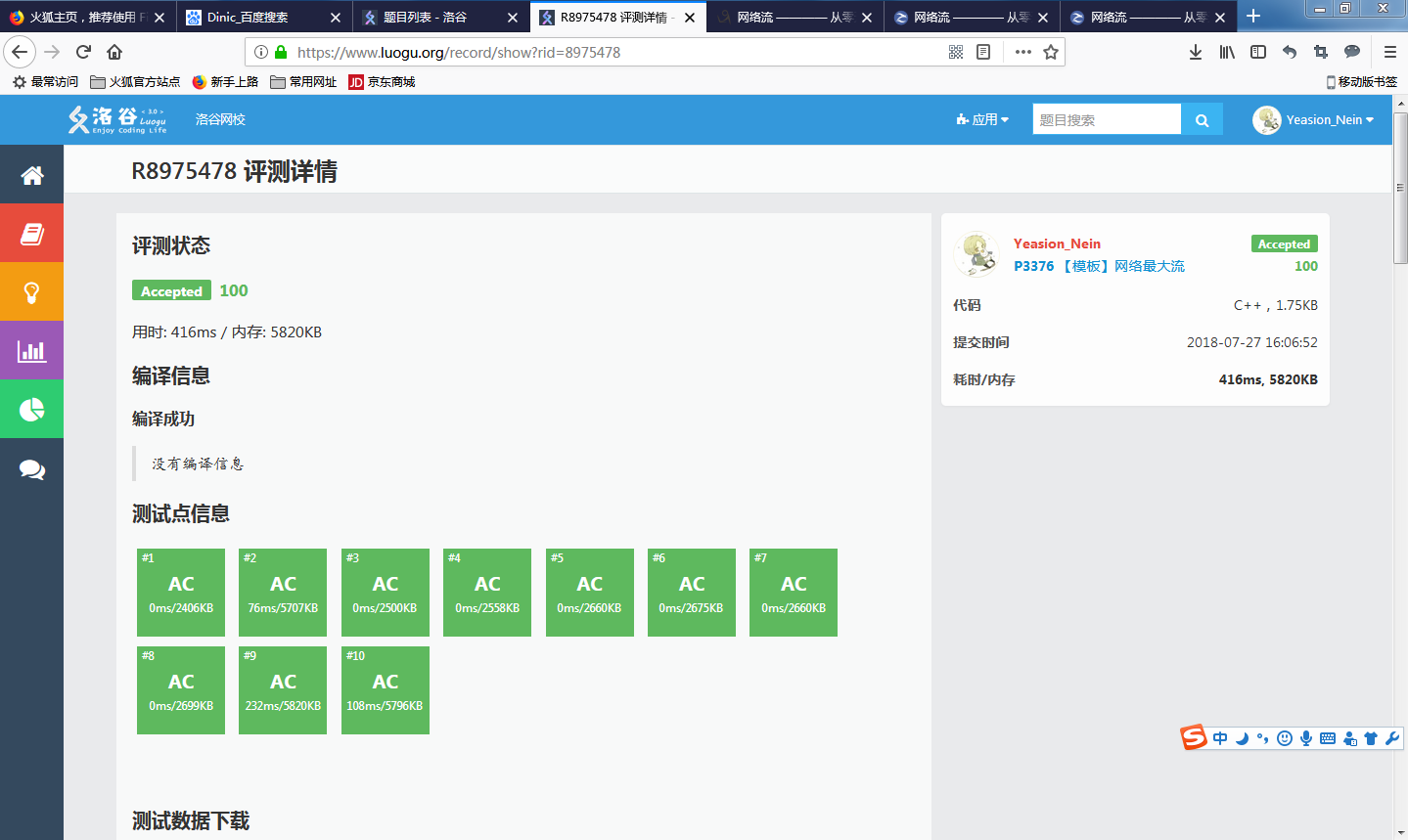Screen dimensions: 1408x840
Task: Click the blue search magnifier button
Action: (1202, 119)
